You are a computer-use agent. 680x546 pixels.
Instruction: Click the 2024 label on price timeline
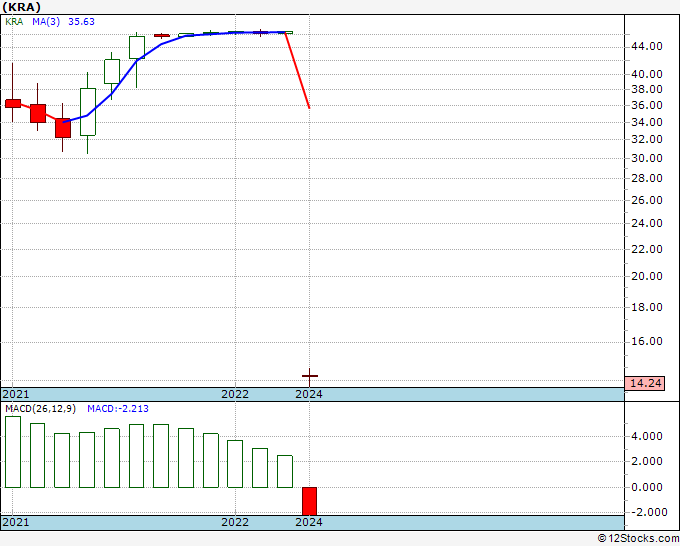tap(309, 394)
